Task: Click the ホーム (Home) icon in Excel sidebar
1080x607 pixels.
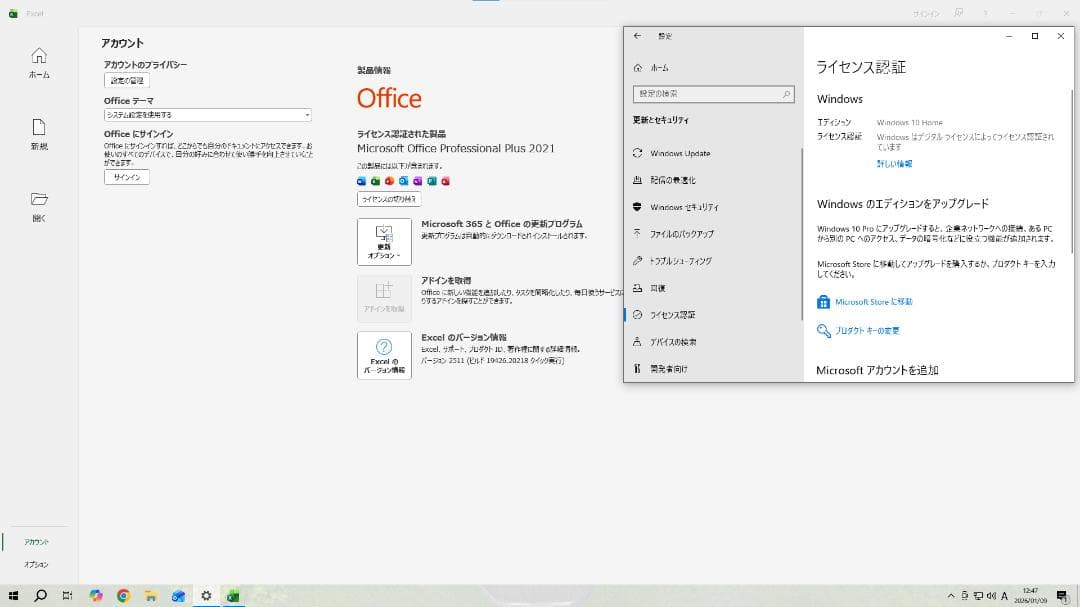Action: coord(38,56)
